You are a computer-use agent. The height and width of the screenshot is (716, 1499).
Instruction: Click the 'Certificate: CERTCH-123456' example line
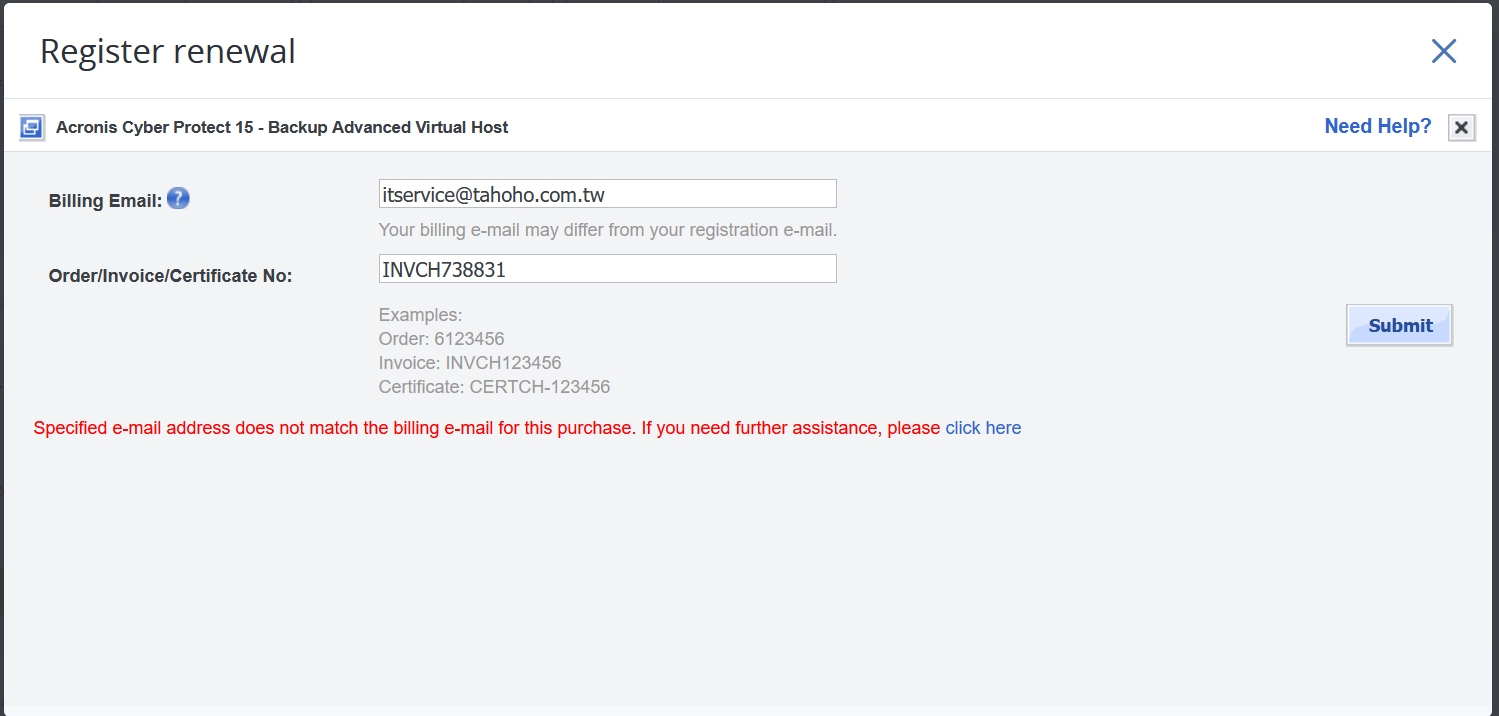[494, 387]
